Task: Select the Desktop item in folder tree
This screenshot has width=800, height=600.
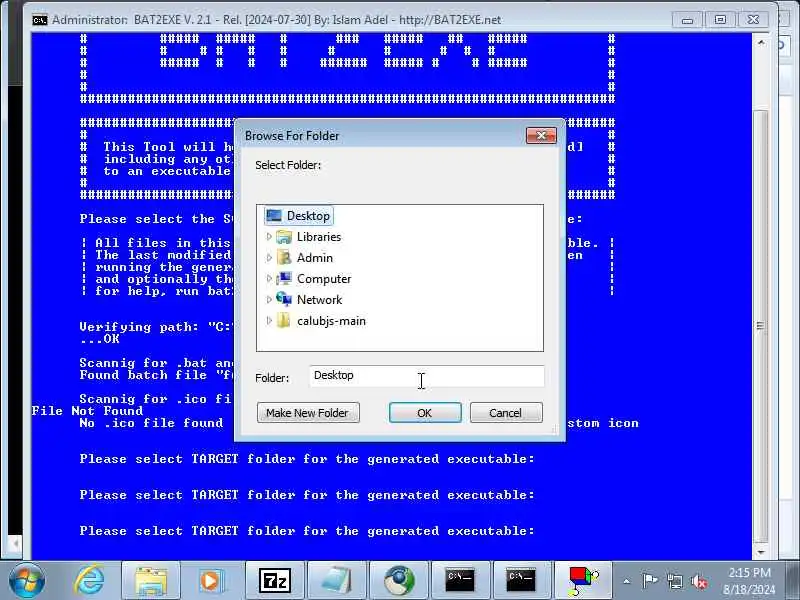Action: pos(299,216)
